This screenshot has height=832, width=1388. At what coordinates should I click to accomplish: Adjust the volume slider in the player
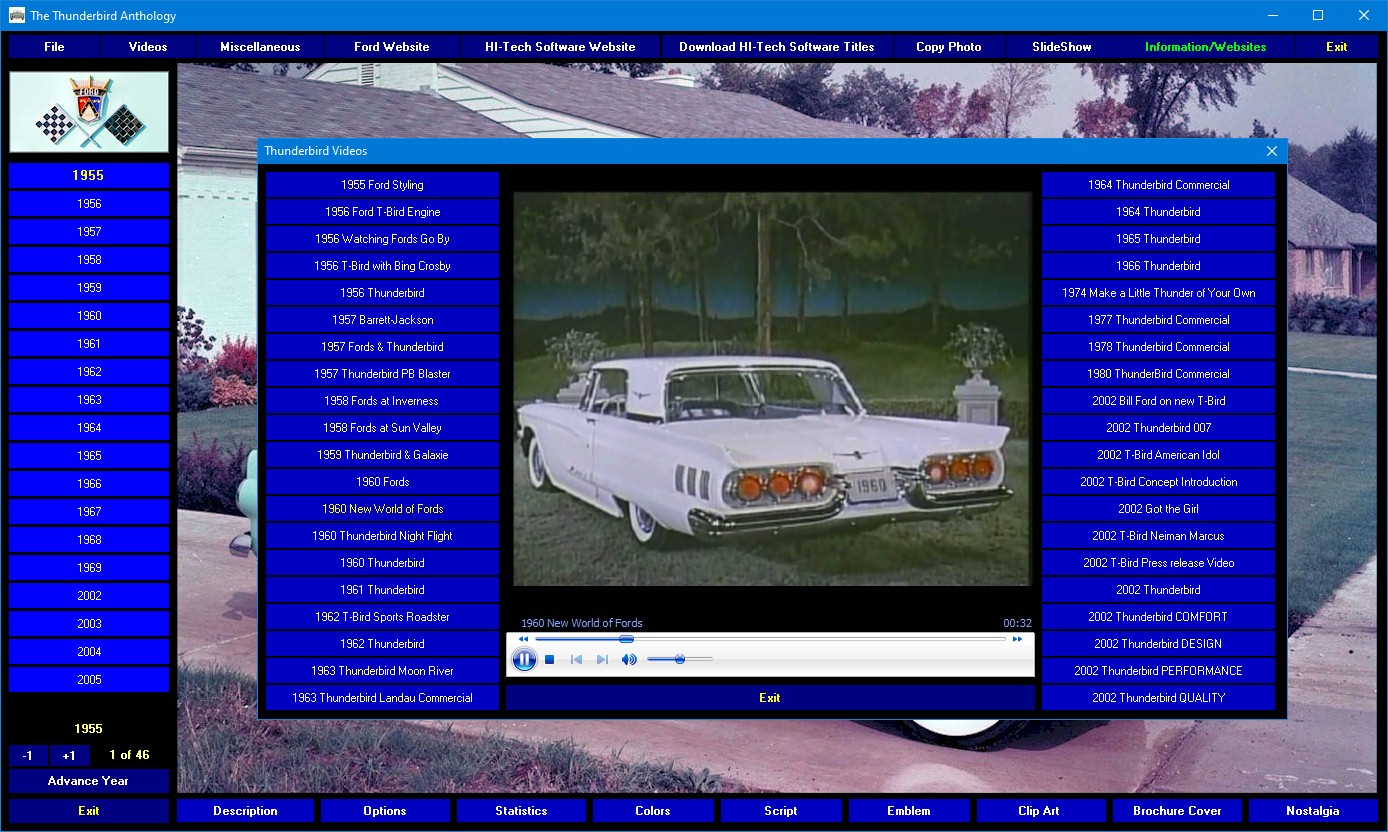click(680, 659)
